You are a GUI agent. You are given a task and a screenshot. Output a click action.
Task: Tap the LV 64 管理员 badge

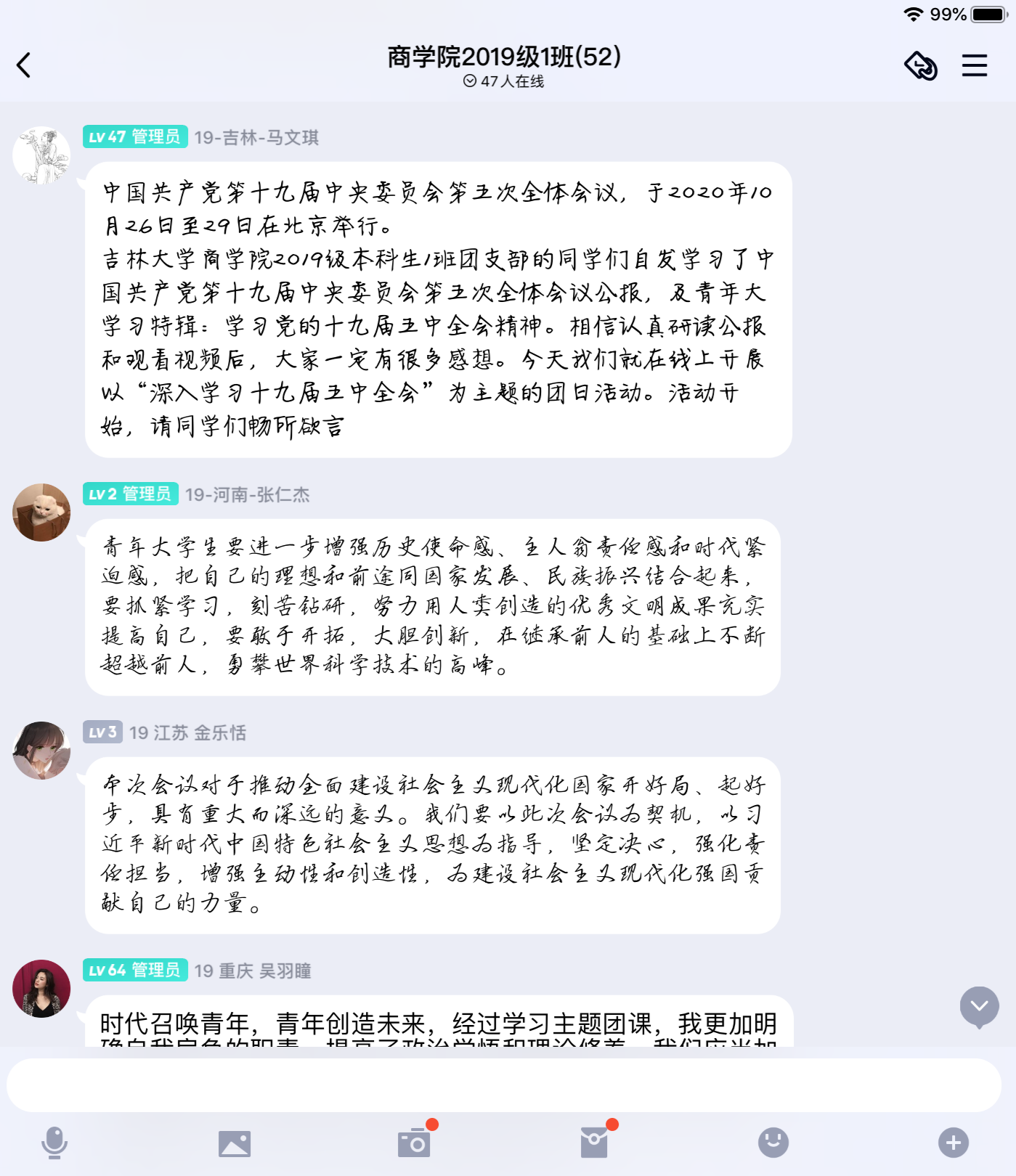click(135, 970)
